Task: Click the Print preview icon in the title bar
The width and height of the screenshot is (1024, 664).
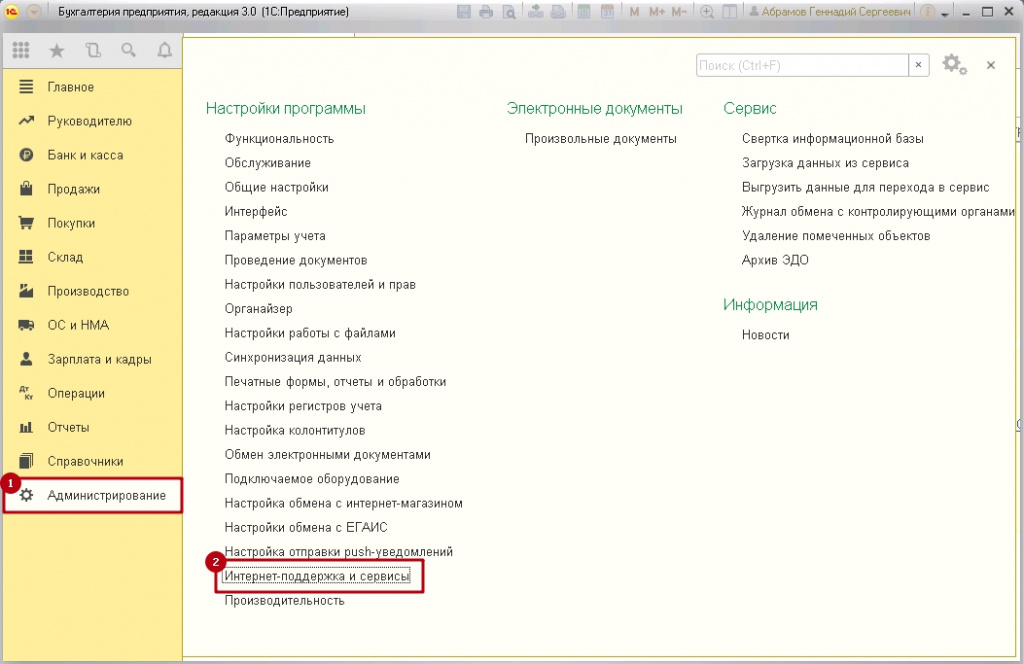Action: (x=509, y=12)
